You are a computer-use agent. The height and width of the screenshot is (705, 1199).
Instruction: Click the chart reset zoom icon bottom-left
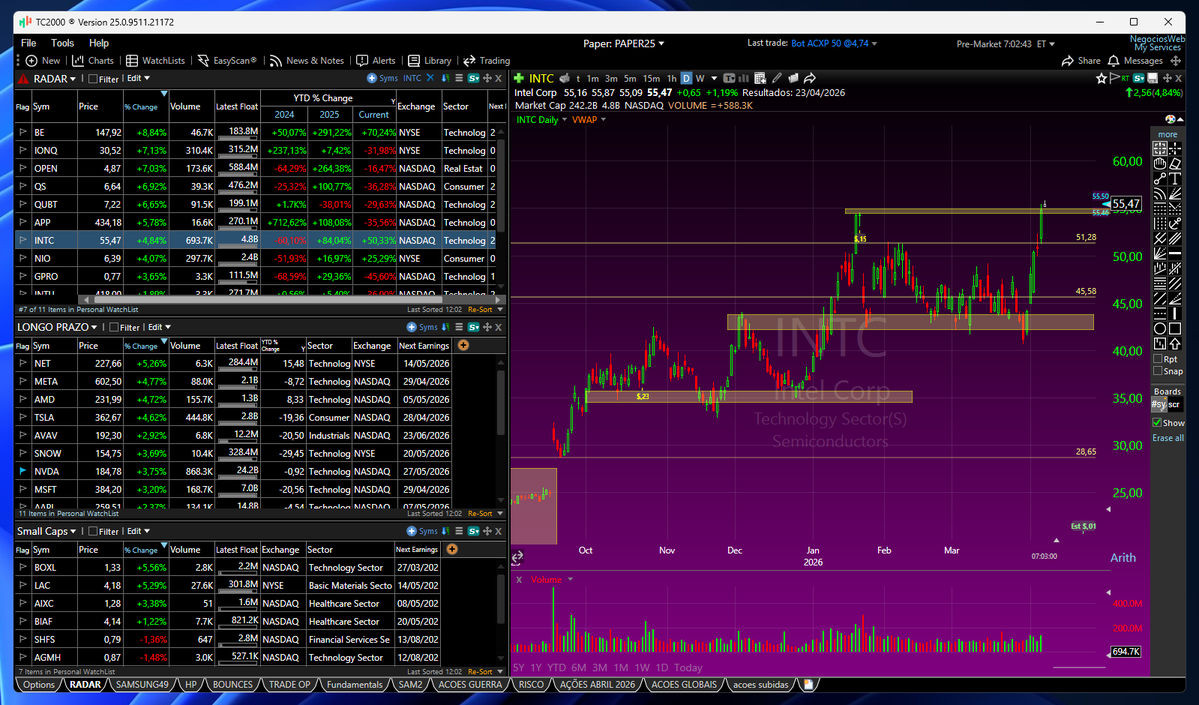(517, 557)
